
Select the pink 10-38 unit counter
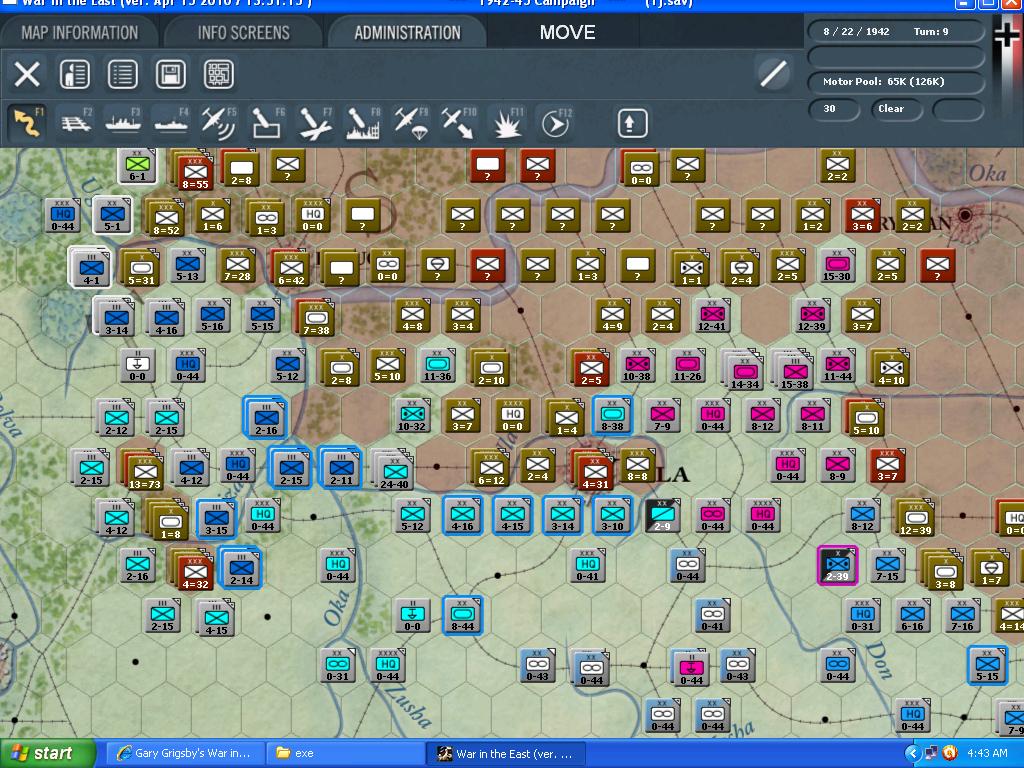[x=637, y=365]
